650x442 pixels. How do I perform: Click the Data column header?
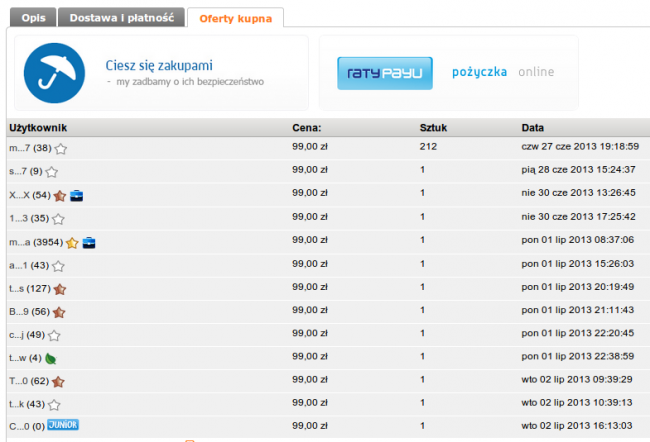tap(533, 128)
